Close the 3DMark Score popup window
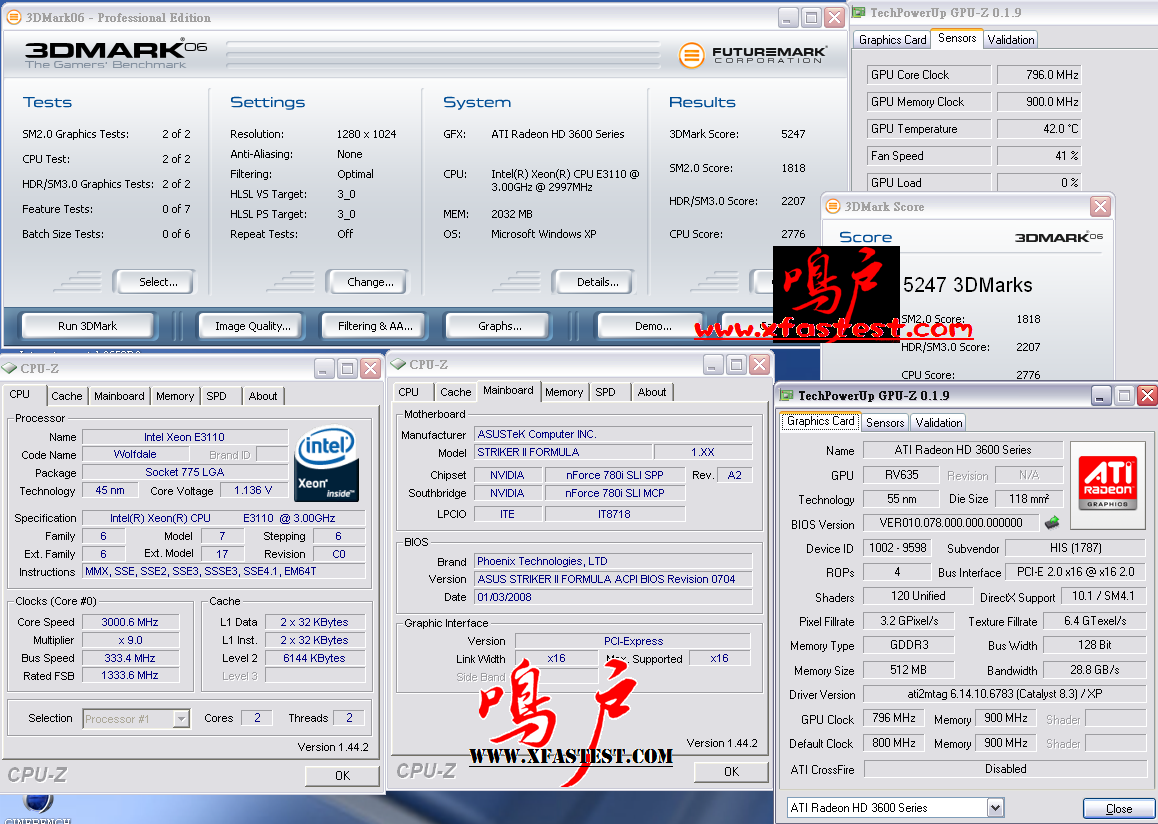Viewport: 1158px width, 824px height. 1100,207
